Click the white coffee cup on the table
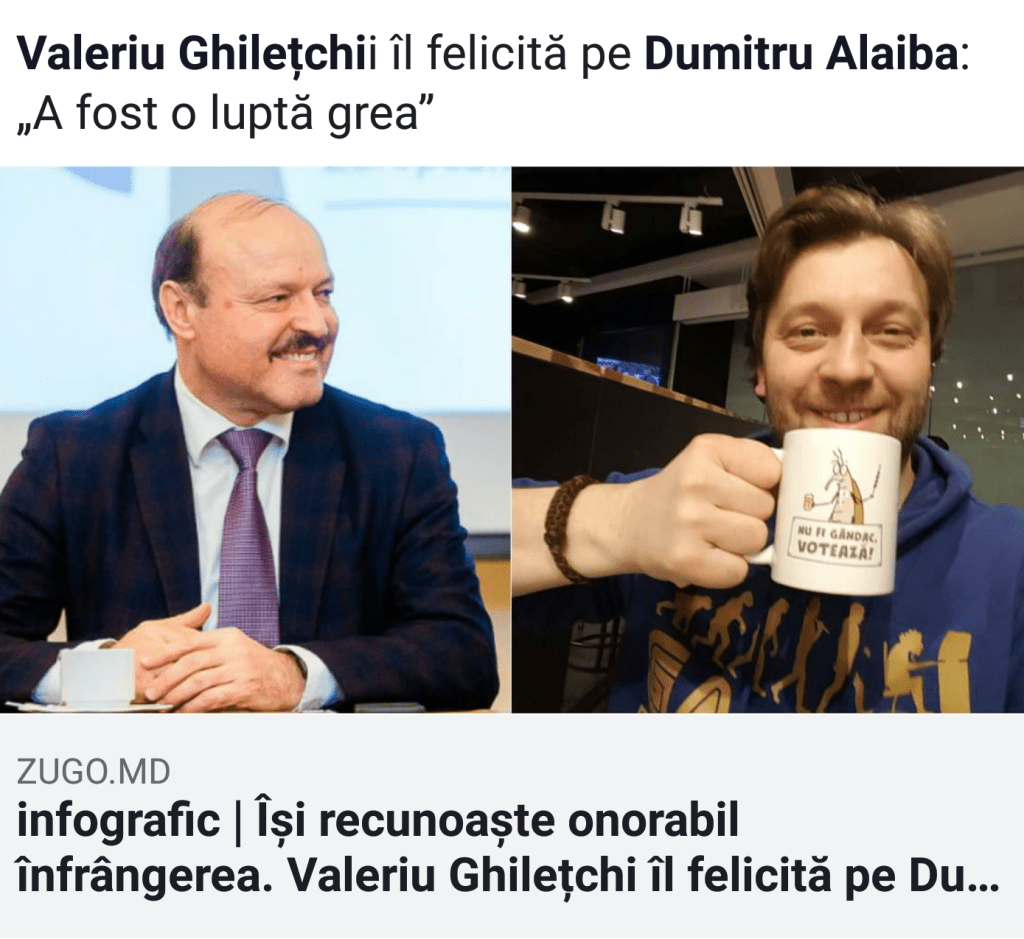The image size is (1024, 939). (x=96, y=675)
